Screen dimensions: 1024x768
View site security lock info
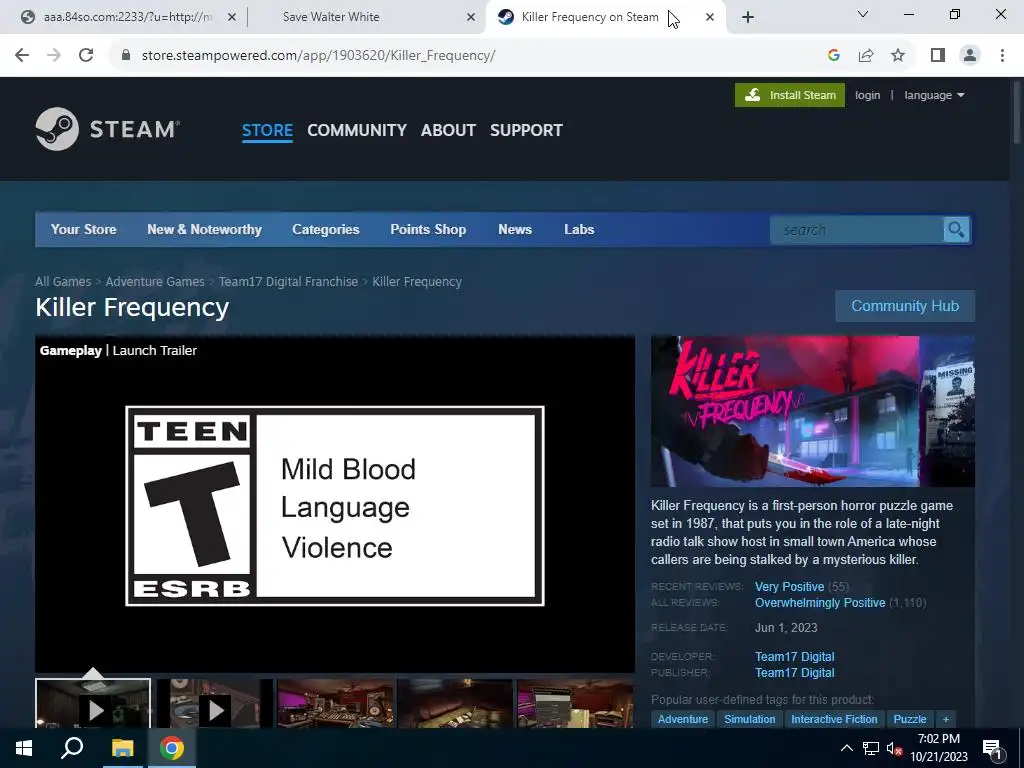pyautogui.click(x=126, y=56)
